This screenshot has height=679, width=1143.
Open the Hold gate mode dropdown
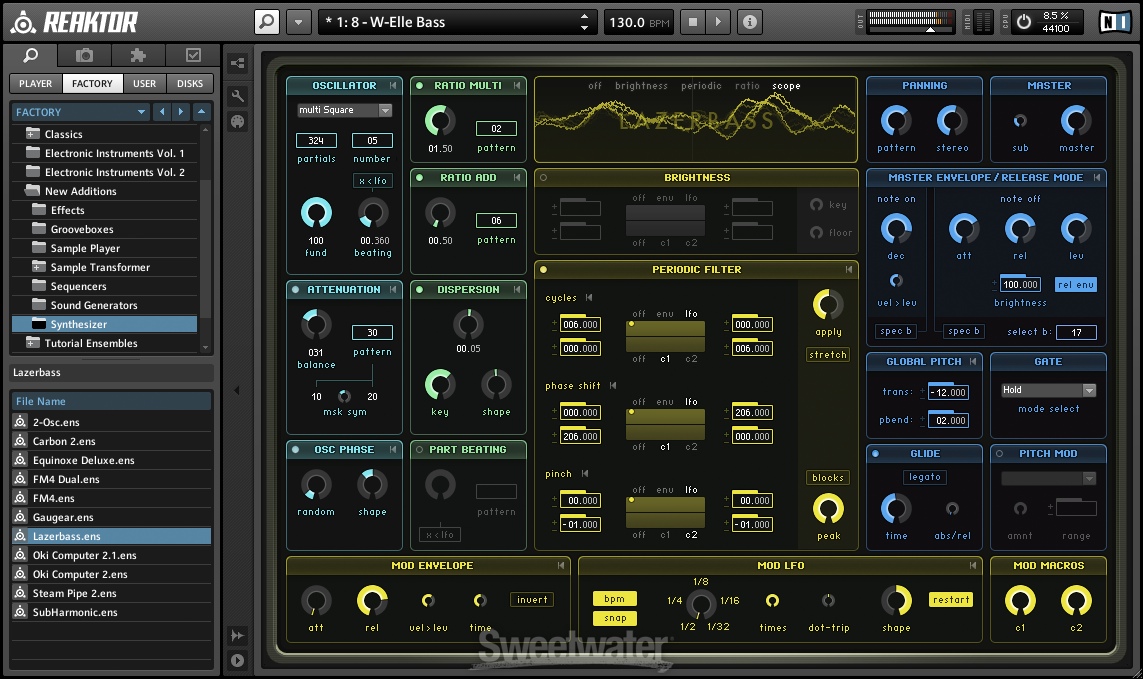pyautogui.click(x=1049, y=390)
